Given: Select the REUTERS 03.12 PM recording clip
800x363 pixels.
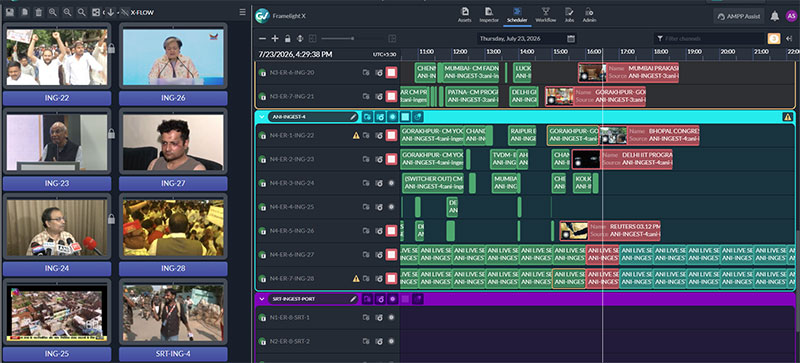Looking at the screenshot, I should (610, 231).
